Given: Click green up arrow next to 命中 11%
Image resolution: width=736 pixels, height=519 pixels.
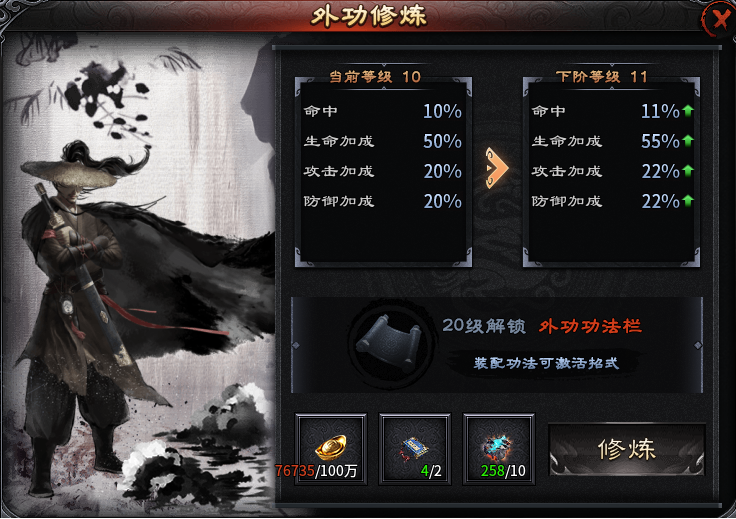Looking at the screenshot, I should (x=688, y=111).
